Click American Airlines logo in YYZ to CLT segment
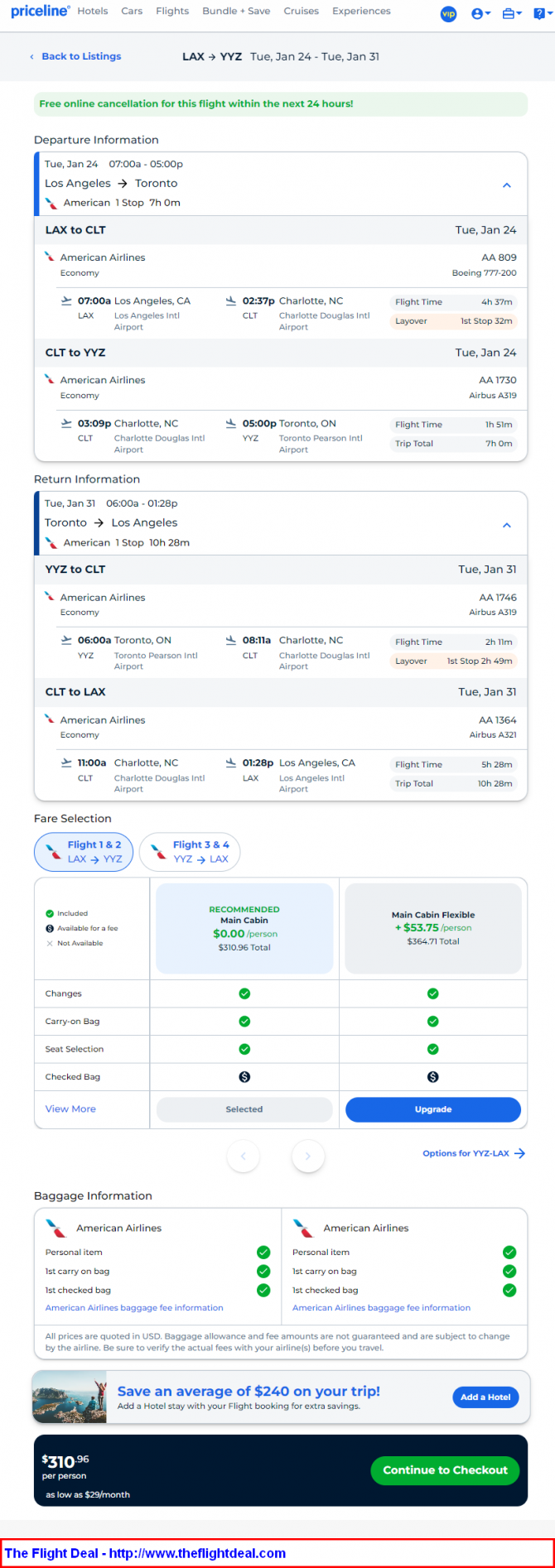 50,596
